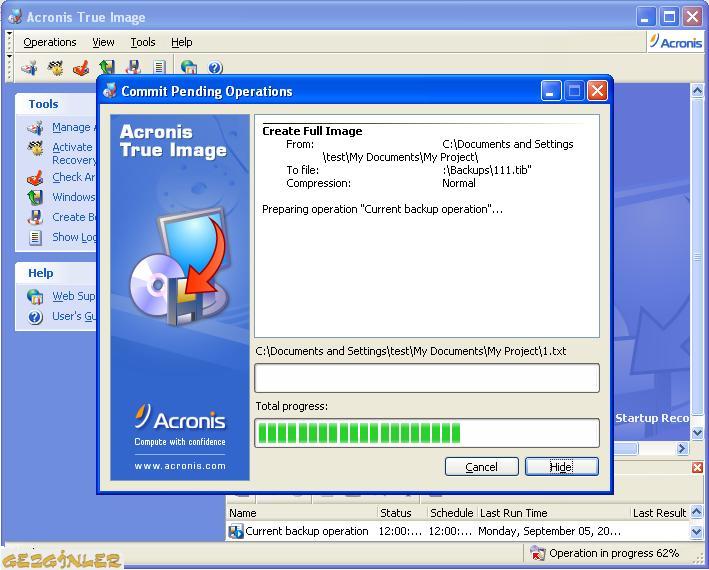Click the Check Archive toolbar icon
The width and height of the screenshot is (709, 570).
82,68
